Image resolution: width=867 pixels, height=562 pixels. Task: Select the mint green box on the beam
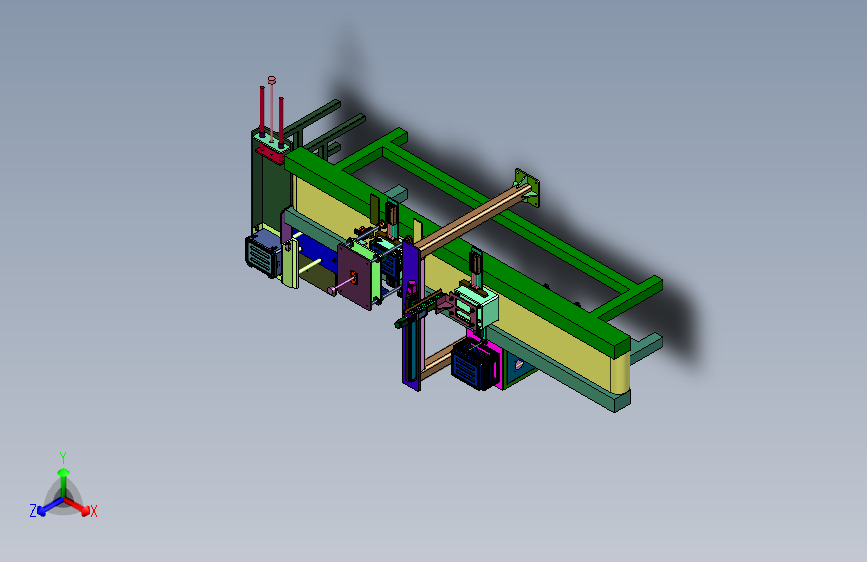coord(476,306)
